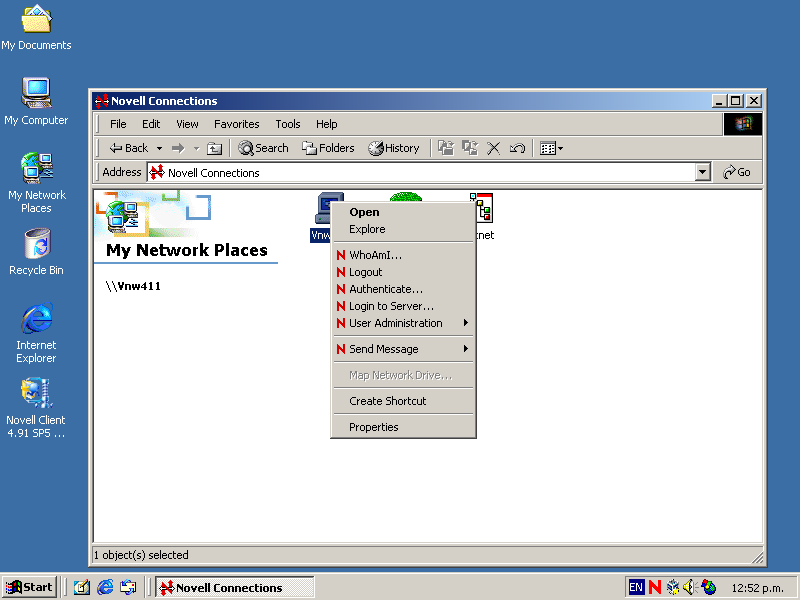Click the Back toolbar button
Viewport: 800px width, 600px height.
[129, 148]
